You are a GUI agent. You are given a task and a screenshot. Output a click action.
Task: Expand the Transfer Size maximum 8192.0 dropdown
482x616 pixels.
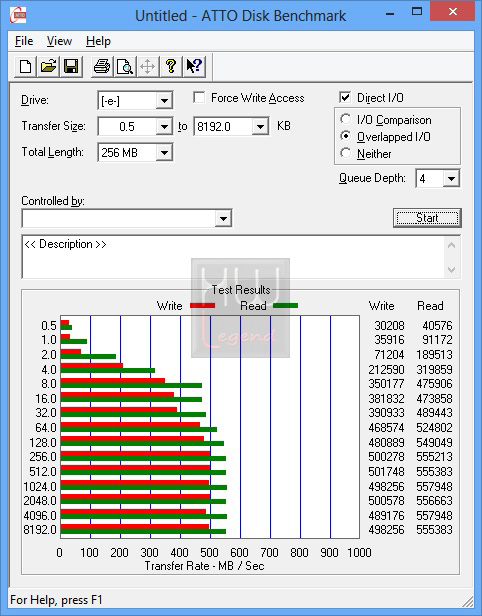click(260, 126)
